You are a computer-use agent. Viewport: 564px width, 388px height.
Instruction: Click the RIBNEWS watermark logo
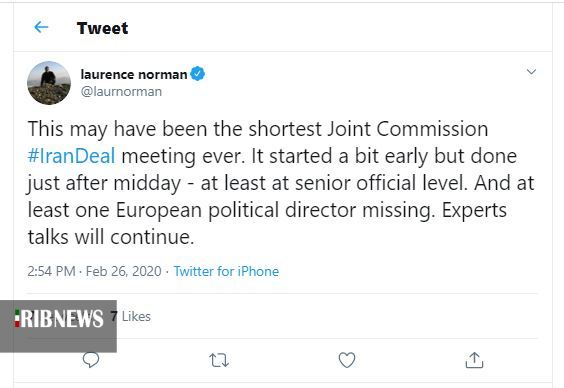(x=58, y=326)
